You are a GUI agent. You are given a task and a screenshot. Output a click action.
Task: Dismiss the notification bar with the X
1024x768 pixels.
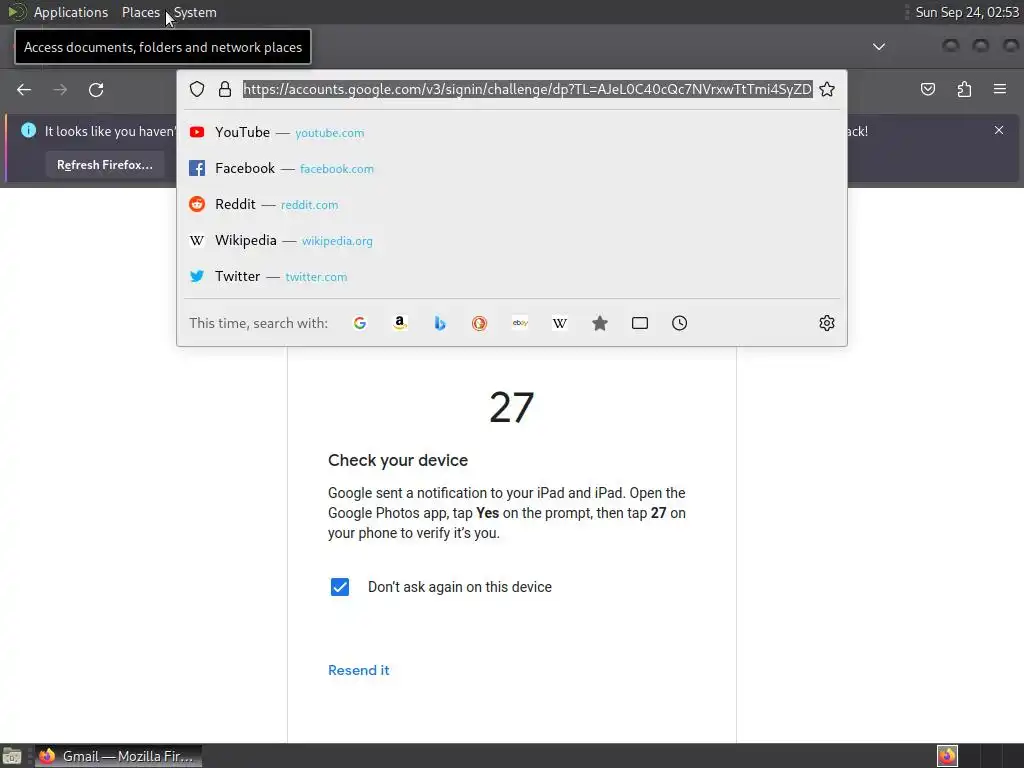click(x=999, y=130)
